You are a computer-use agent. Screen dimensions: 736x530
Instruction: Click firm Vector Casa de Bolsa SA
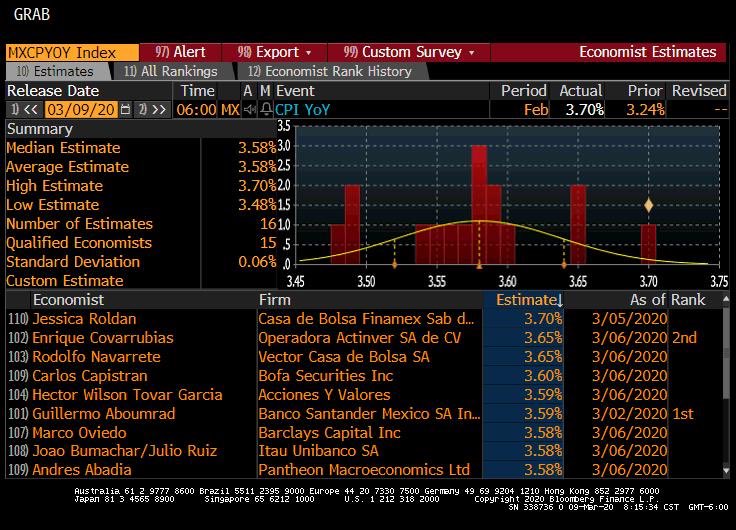[344, 357]
